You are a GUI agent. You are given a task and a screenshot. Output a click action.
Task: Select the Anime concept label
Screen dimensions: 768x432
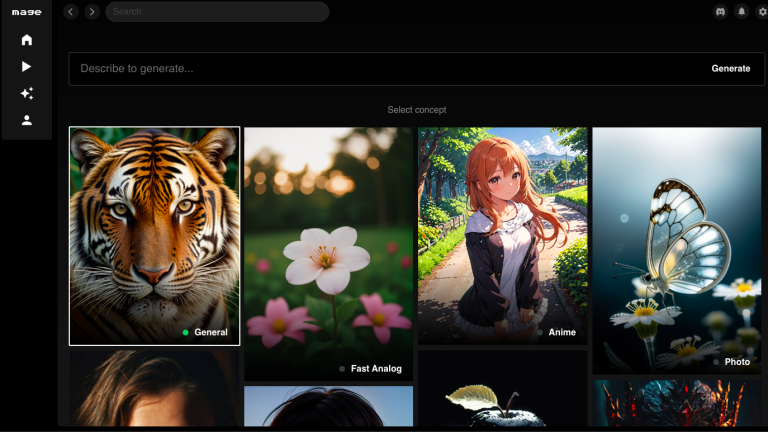point(562,332)
